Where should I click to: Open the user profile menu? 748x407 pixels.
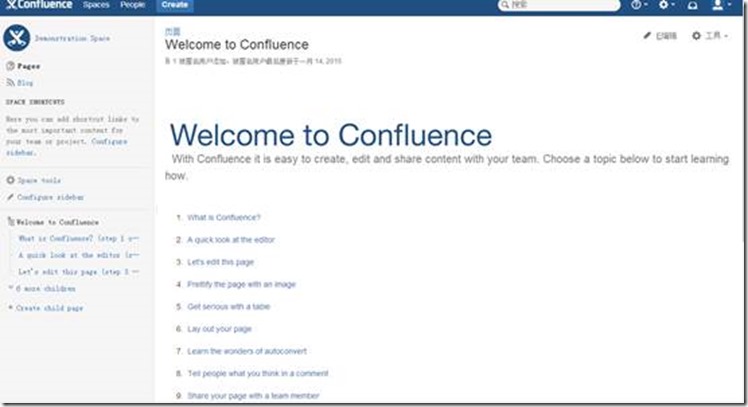click(721, 5)
